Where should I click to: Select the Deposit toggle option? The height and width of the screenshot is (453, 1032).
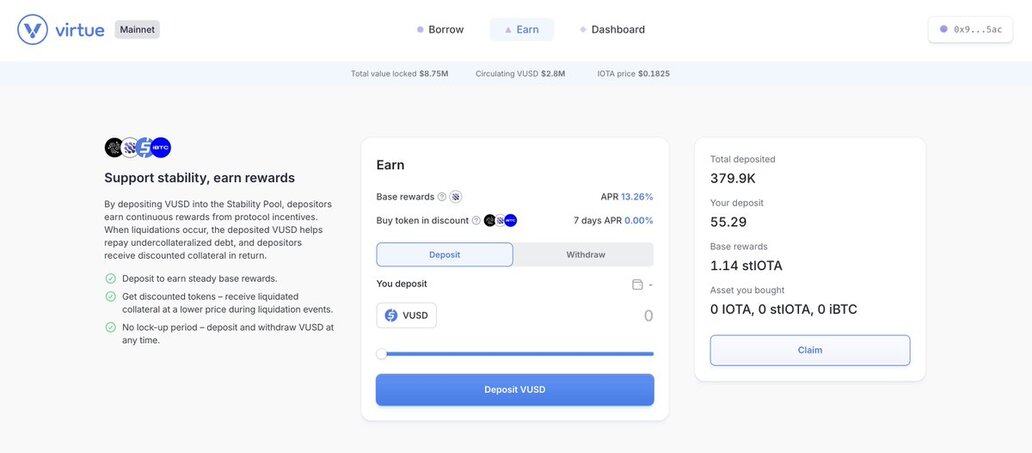pos(445,255)
